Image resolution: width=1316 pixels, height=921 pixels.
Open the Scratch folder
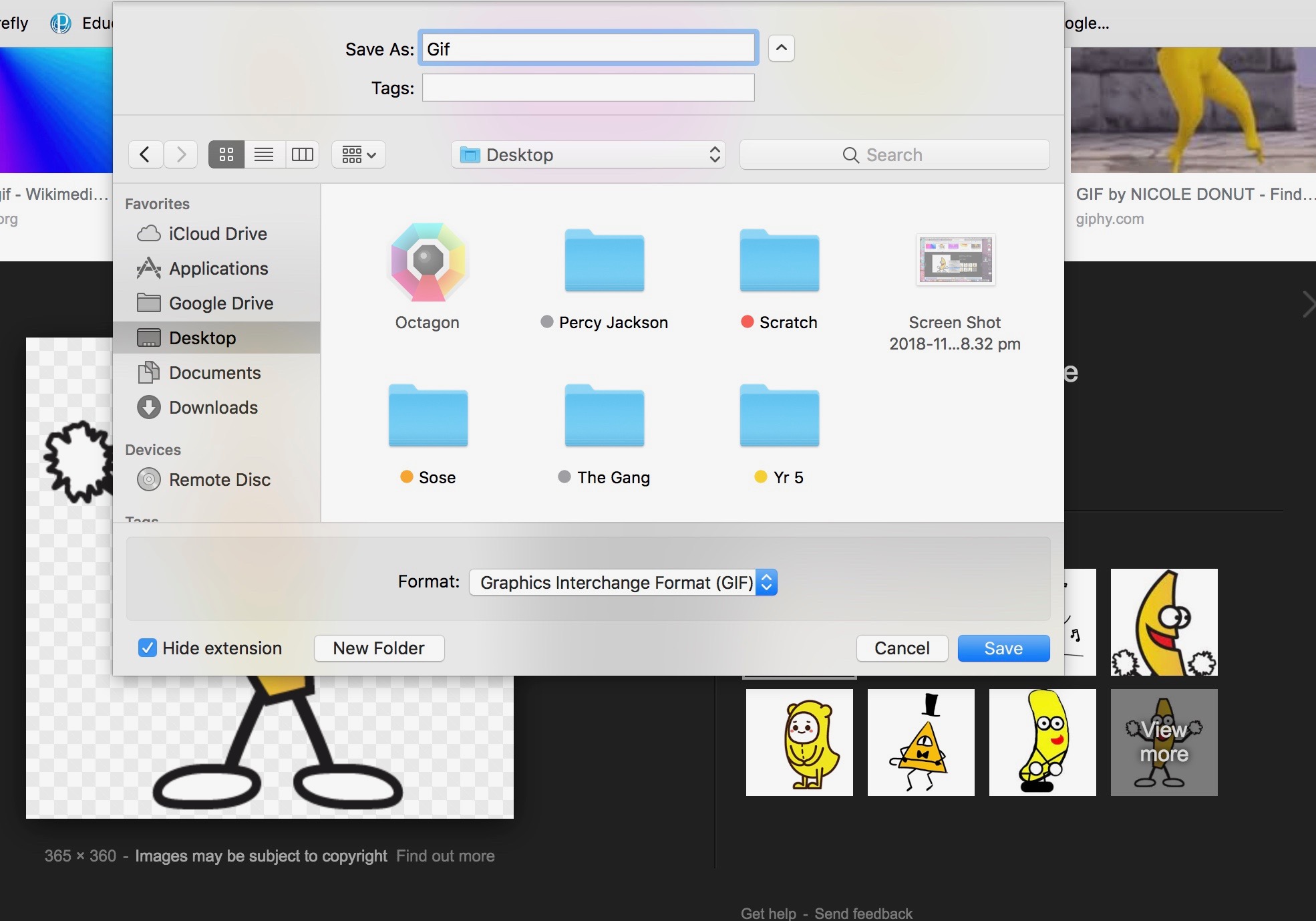(780, 262)
